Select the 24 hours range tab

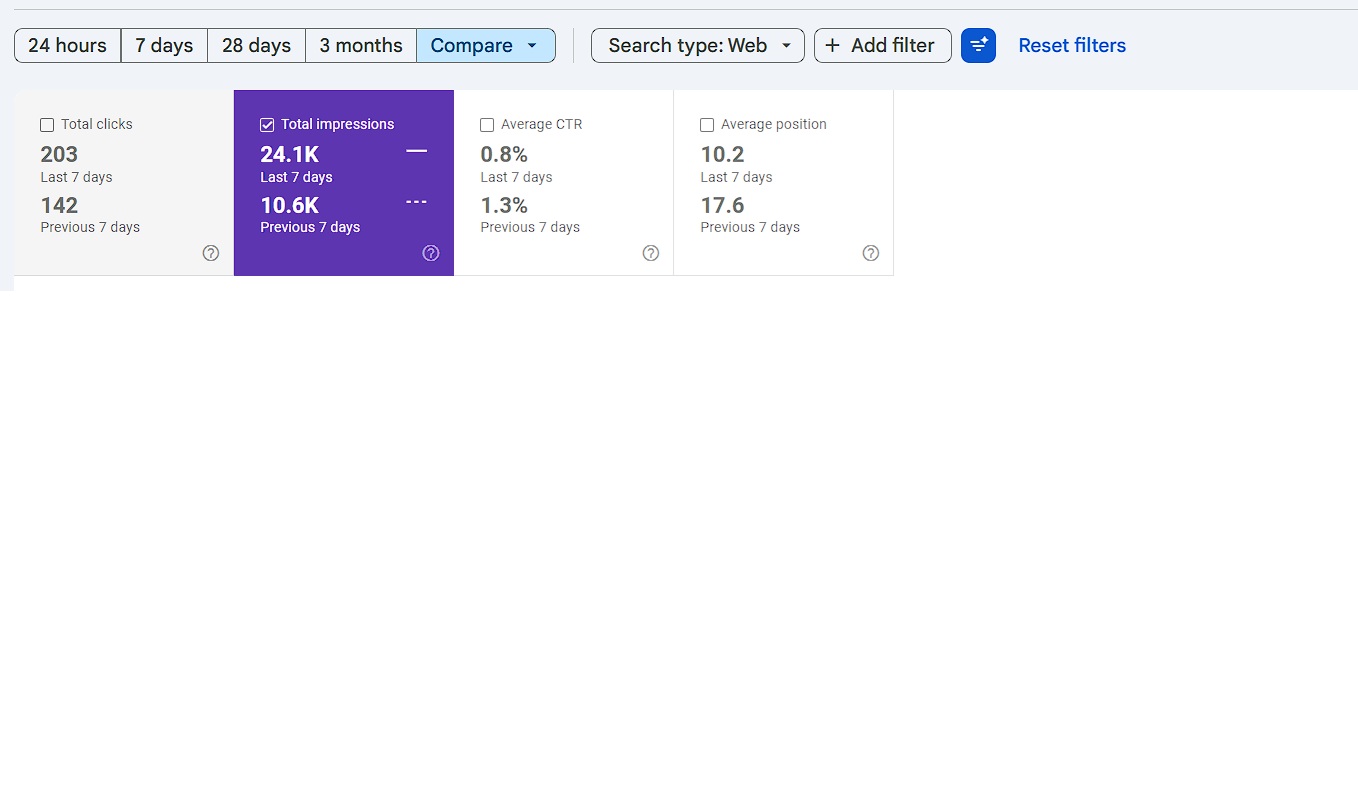tap(68, 45)
